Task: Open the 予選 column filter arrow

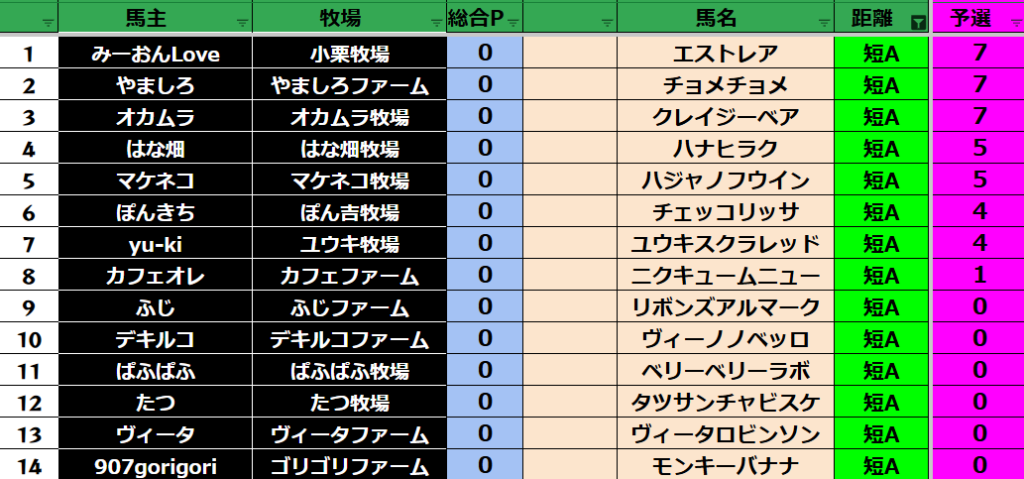Action: point(1015,21)
